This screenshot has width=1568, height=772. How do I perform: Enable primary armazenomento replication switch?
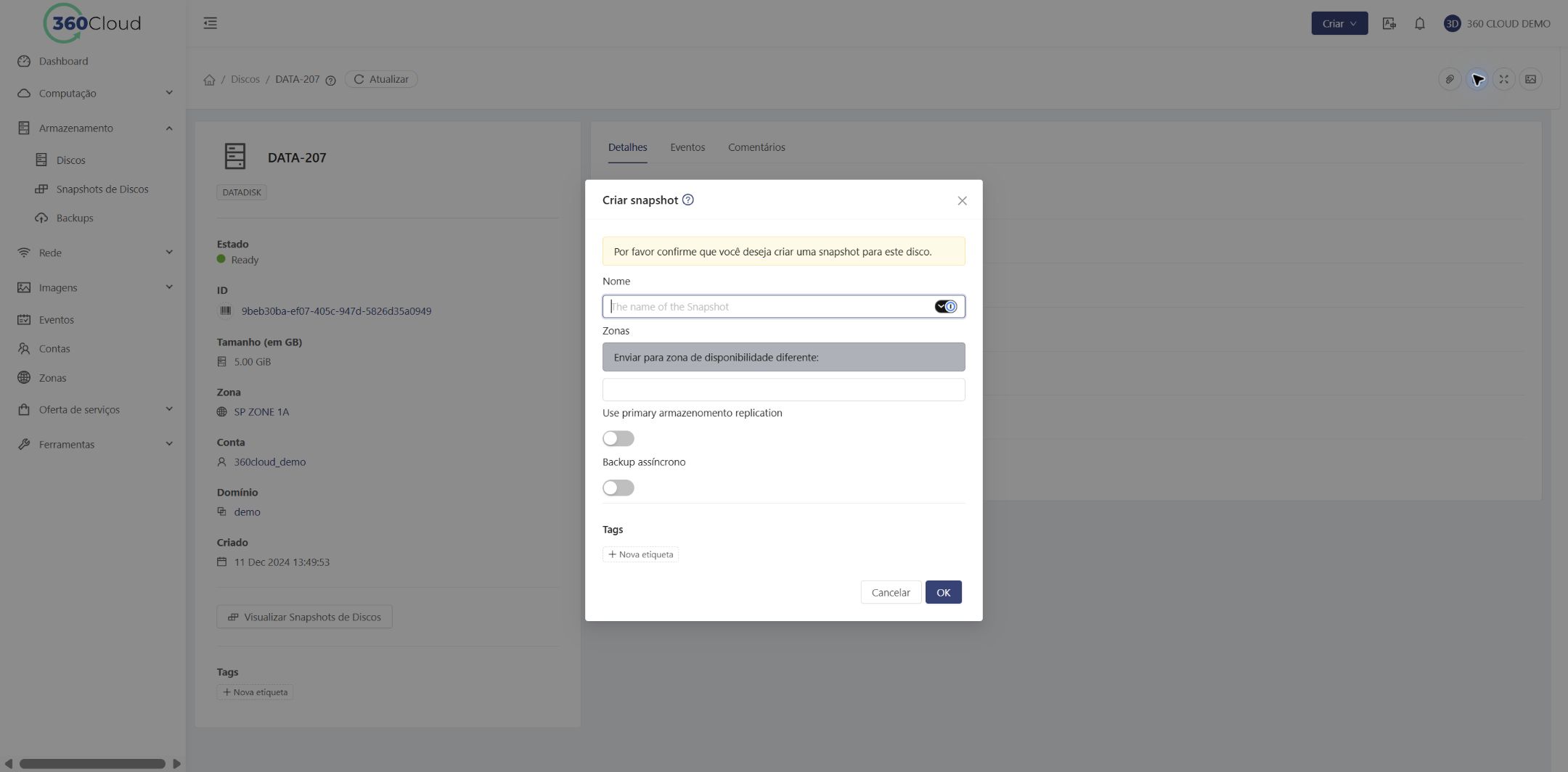[x=618, y=438]
